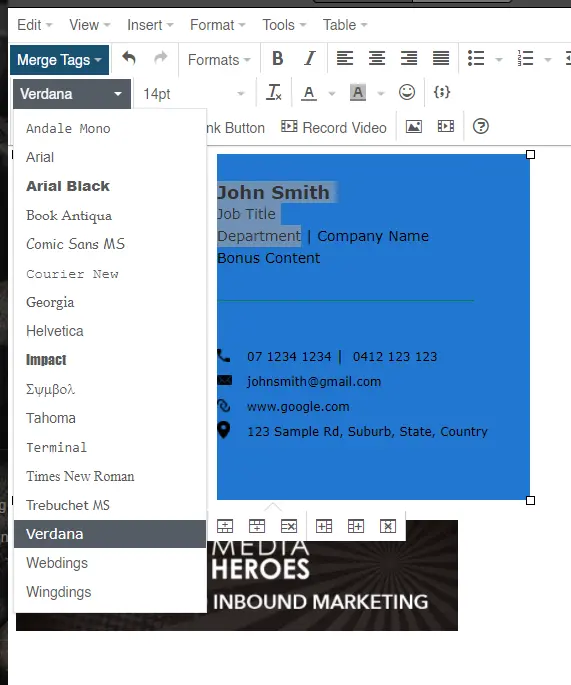Delete table row icon

[x=289, y=526]
